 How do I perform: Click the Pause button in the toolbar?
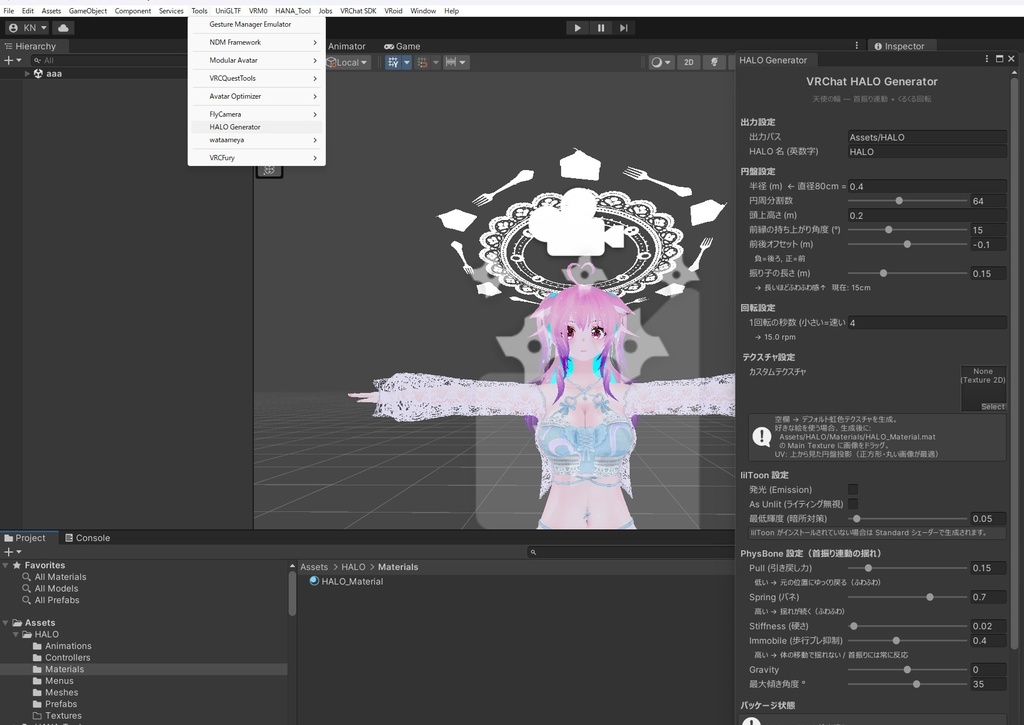click(x=600, y=27)
